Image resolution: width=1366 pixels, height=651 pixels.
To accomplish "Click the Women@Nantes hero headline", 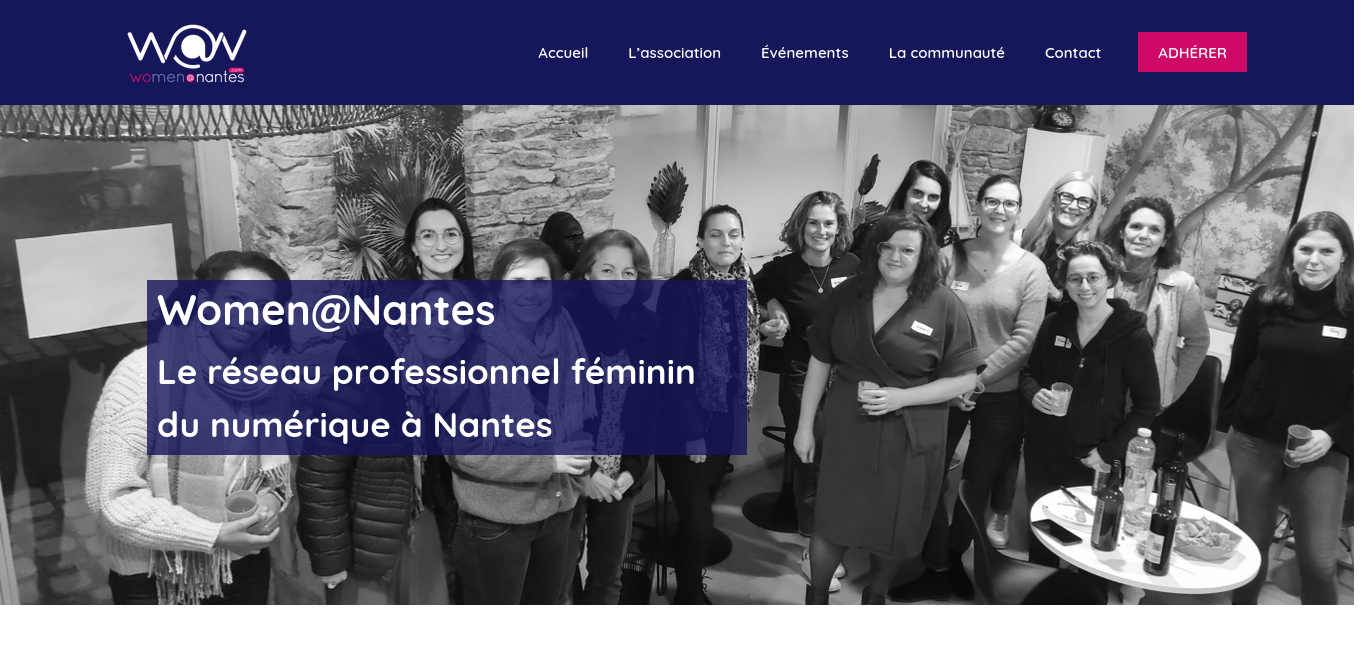I will [326, 309].
